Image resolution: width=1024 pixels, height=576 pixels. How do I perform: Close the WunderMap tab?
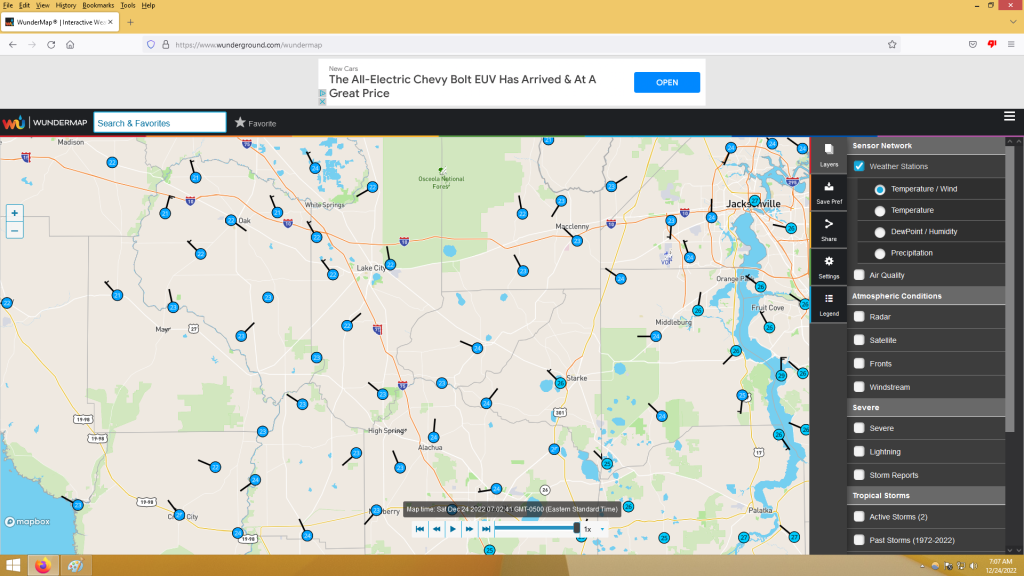coord(110,22)
